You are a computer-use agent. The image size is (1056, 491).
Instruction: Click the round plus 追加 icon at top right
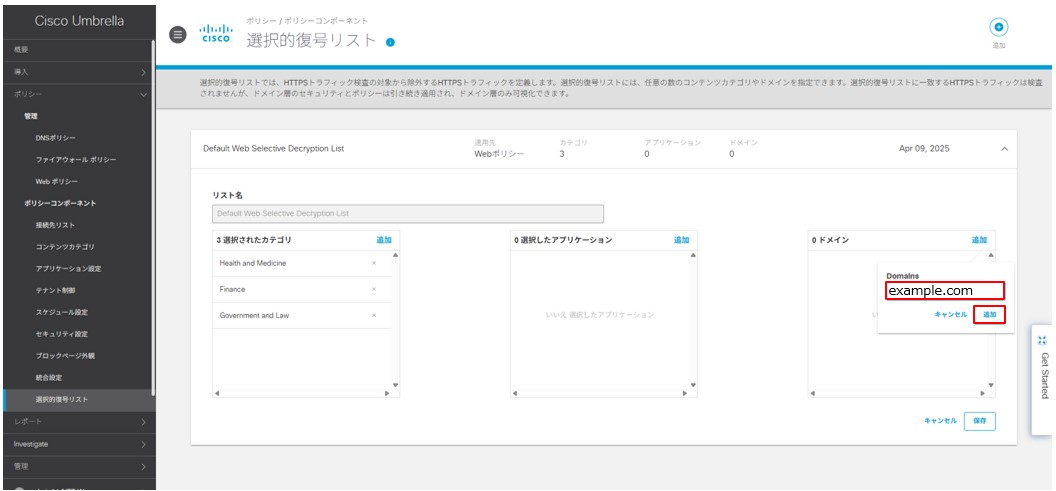[x=998, y=27]
